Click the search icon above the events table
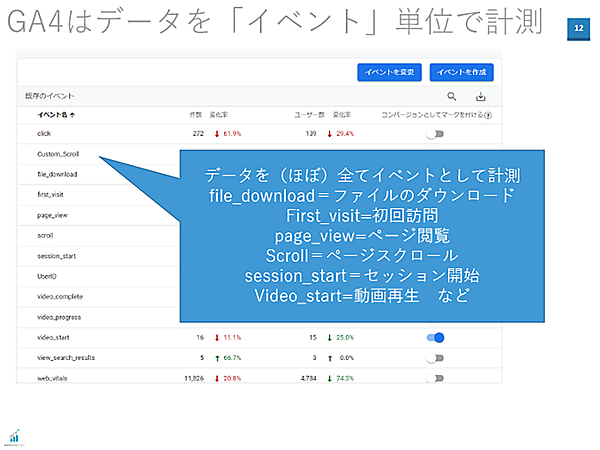The image size is (600, 450). point(452,97)
